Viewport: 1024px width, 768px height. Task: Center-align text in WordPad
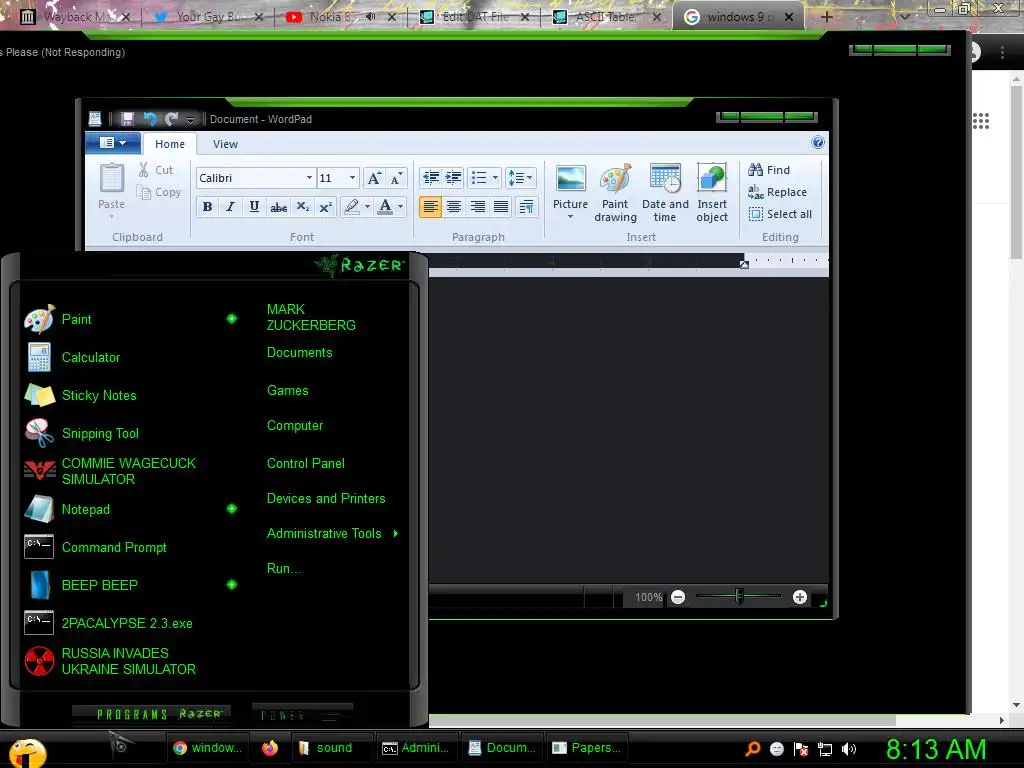tap(453, 207)
